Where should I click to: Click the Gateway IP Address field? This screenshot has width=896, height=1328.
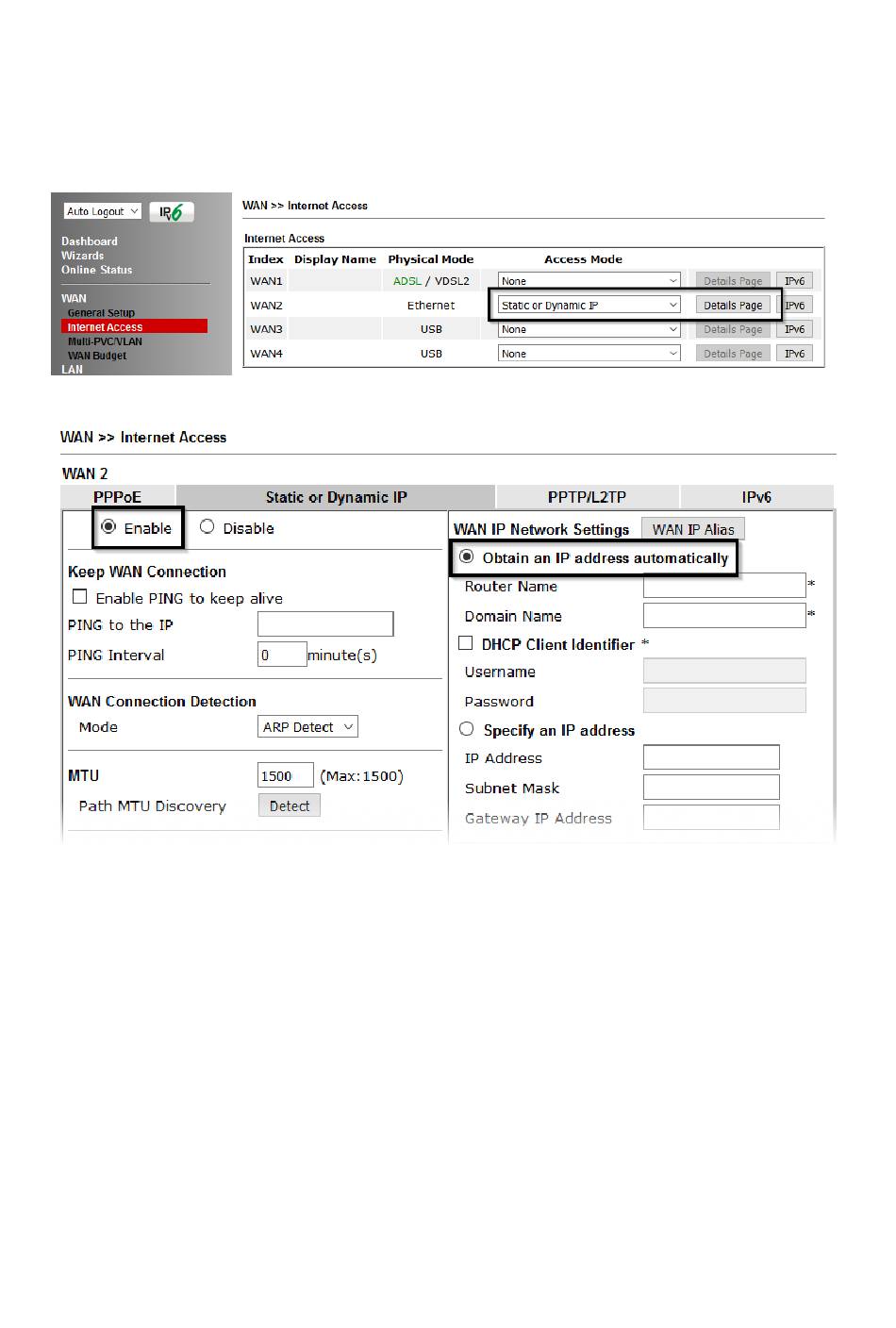point(711,818)
